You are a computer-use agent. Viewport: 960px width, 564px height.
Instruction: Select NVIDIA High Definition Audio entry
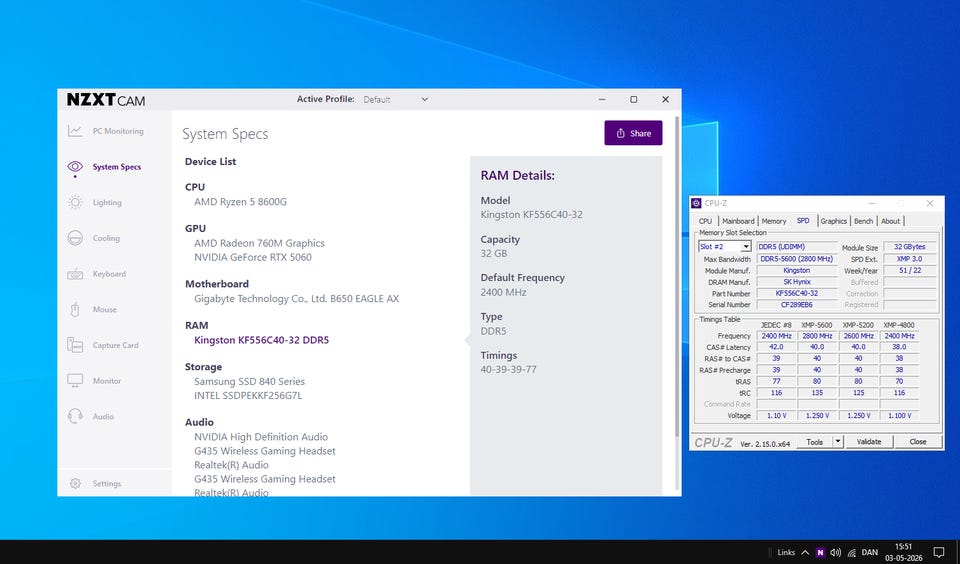261,437
